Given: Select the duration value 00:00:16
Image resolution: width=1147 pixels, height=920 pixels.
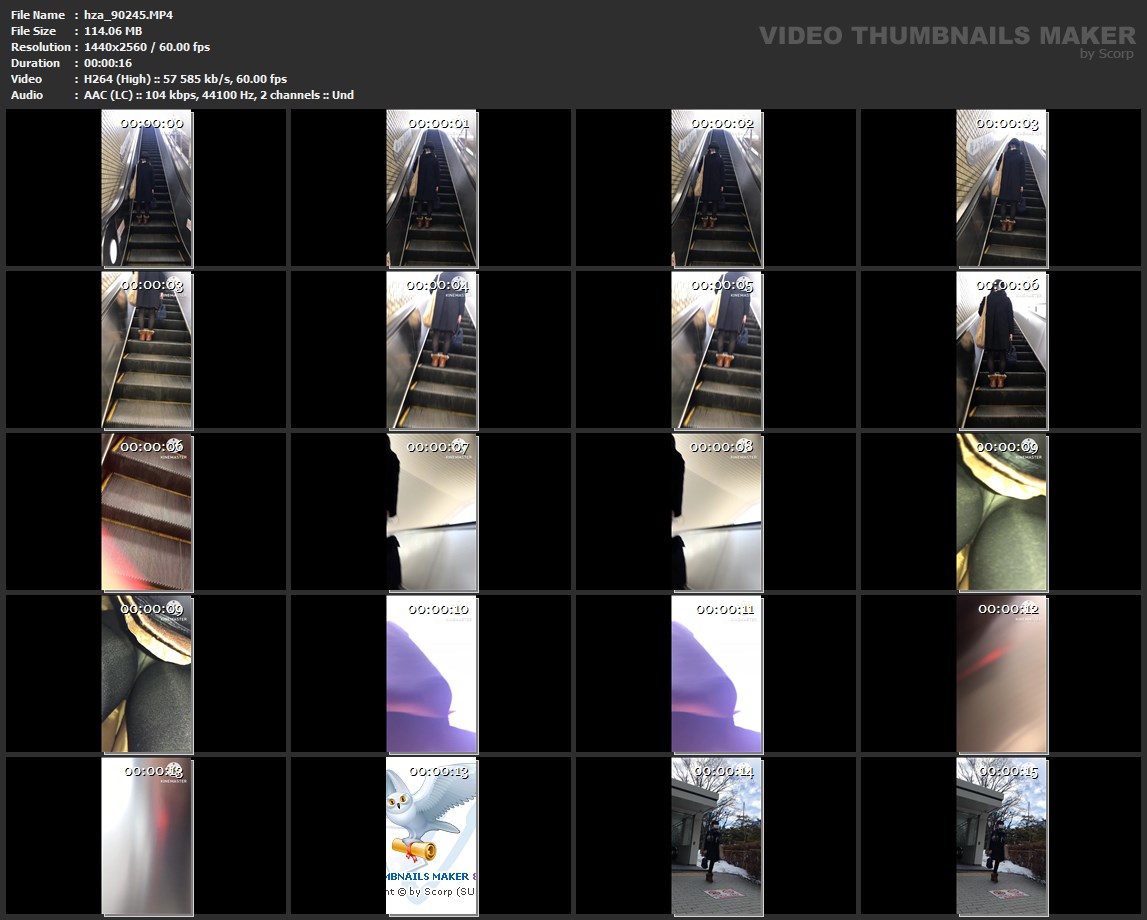Looking at the screenshot, I should [x=108, y=63].
